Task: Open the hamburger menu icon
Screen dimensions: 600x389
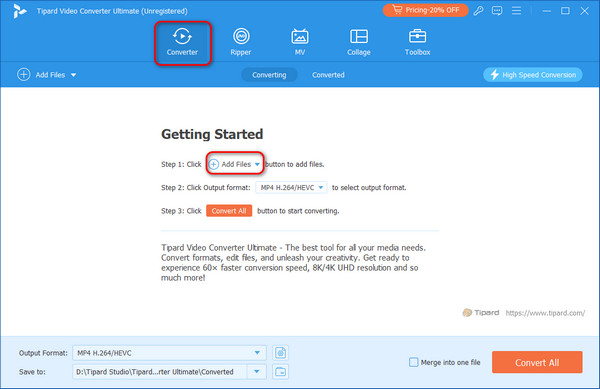Action: click(x=516, y=11)
